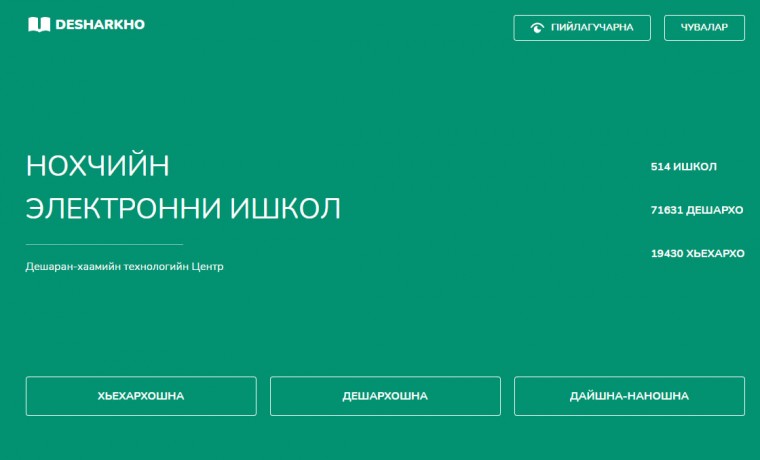Screen dimensions: 760x460
Task: Open the ДЕШАРХОШНА section
Action: [385, 396]
